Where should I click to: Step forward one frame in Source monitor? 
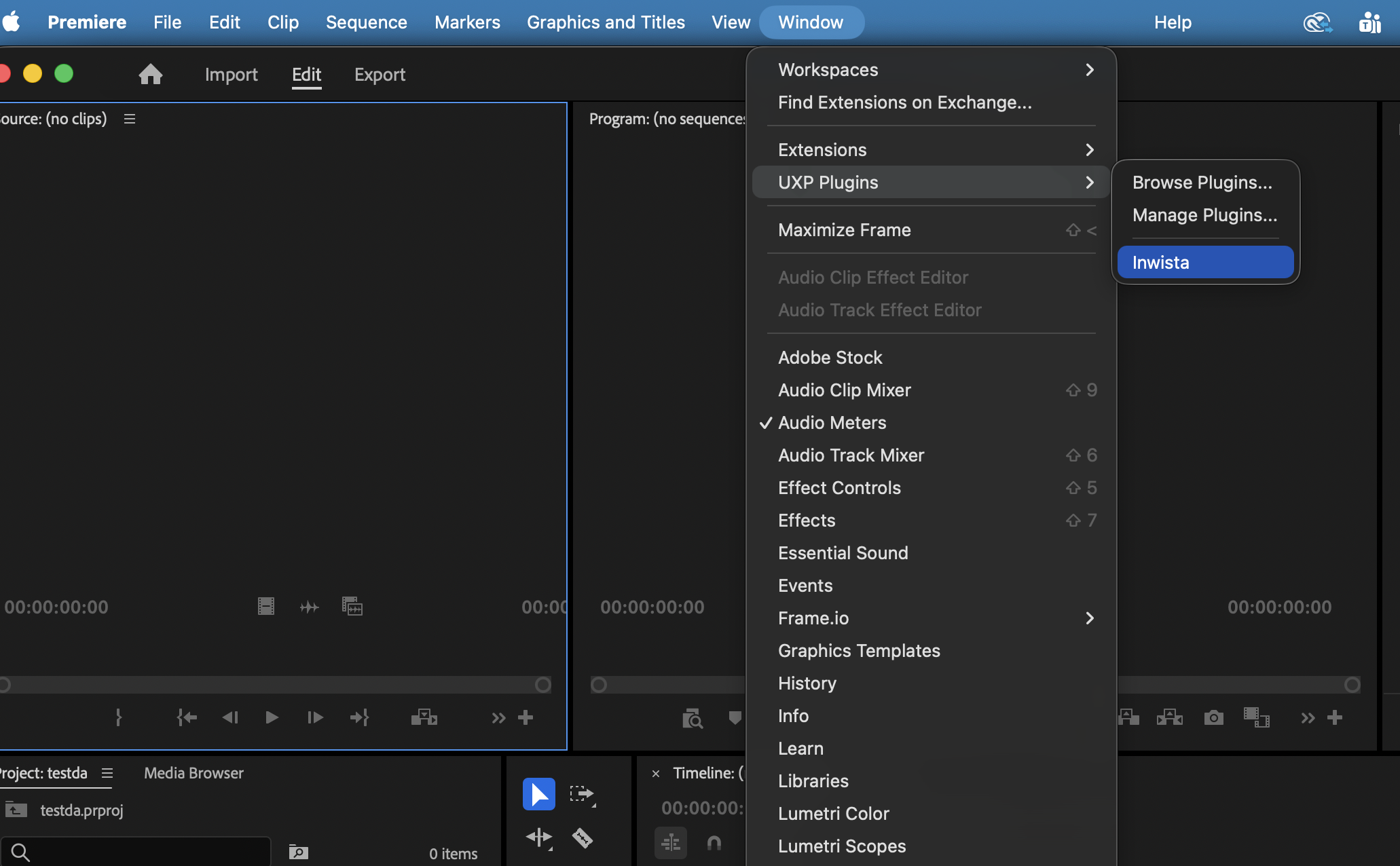point(315,717)
